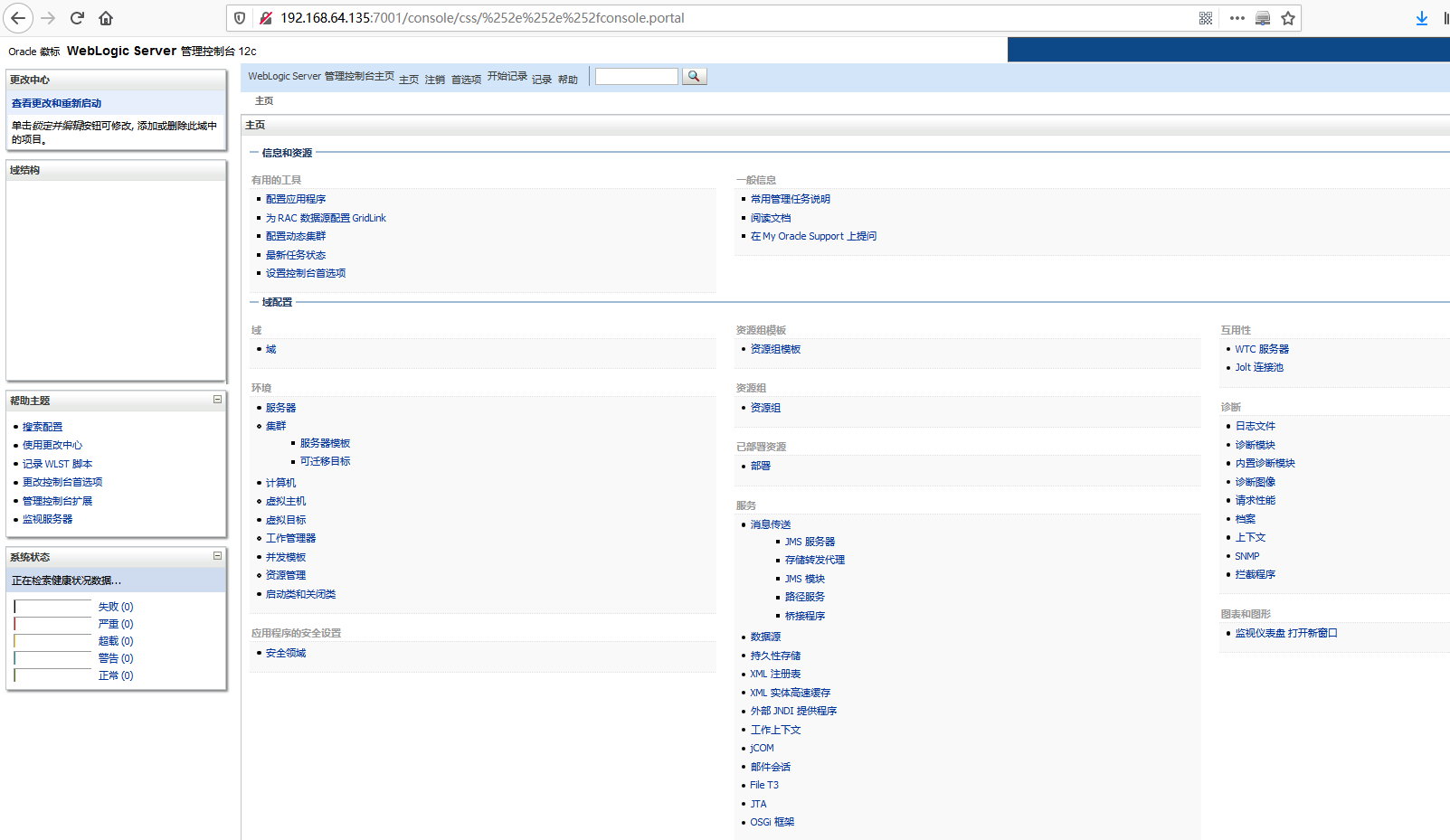Open the page actions three-dot menu
This screenshot has height=840, width=1450.
(x=1237, y=18)
